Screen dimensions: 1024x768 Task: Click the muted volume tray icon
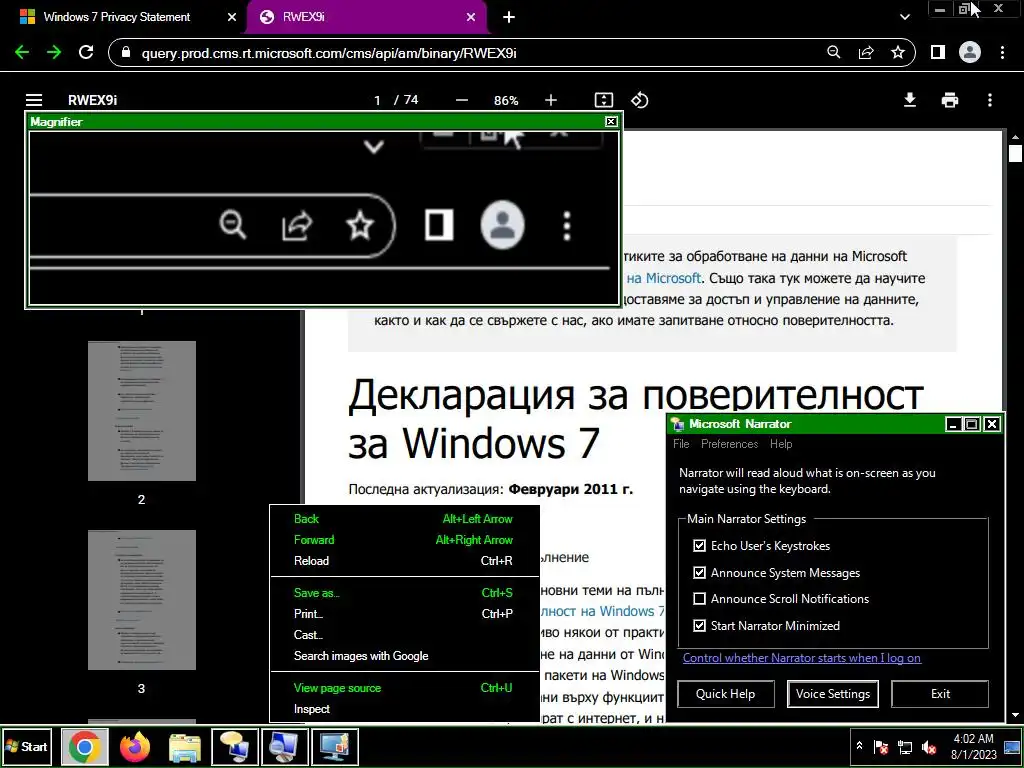(x=929, y=747)
